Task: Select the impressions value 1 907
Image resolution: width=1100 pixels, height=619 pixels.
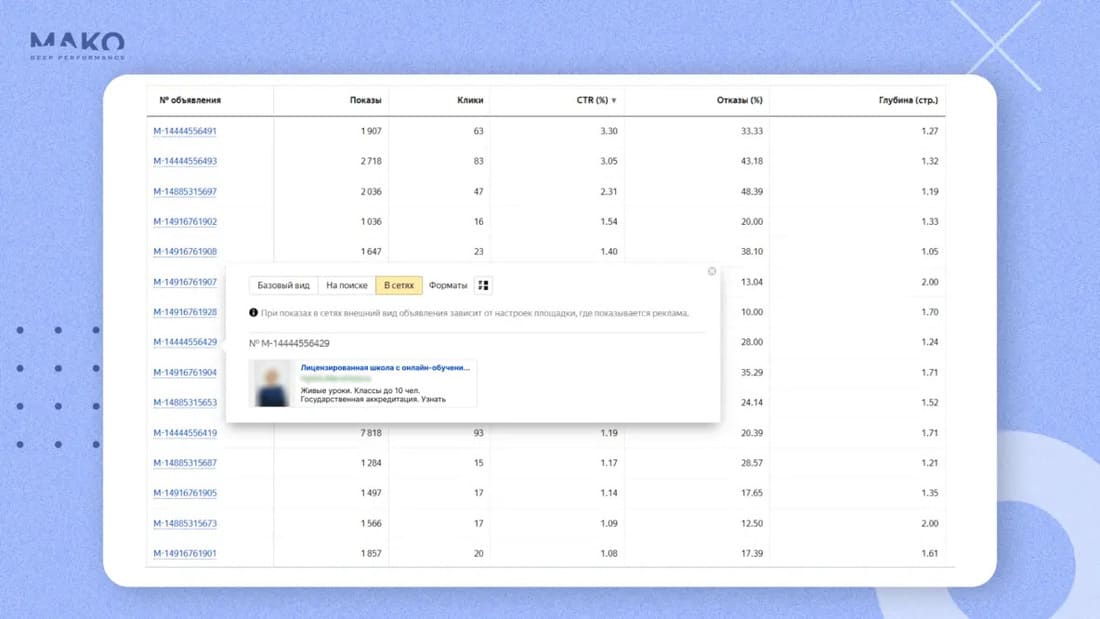Action: pyautogui.click(x=371, y=131)
